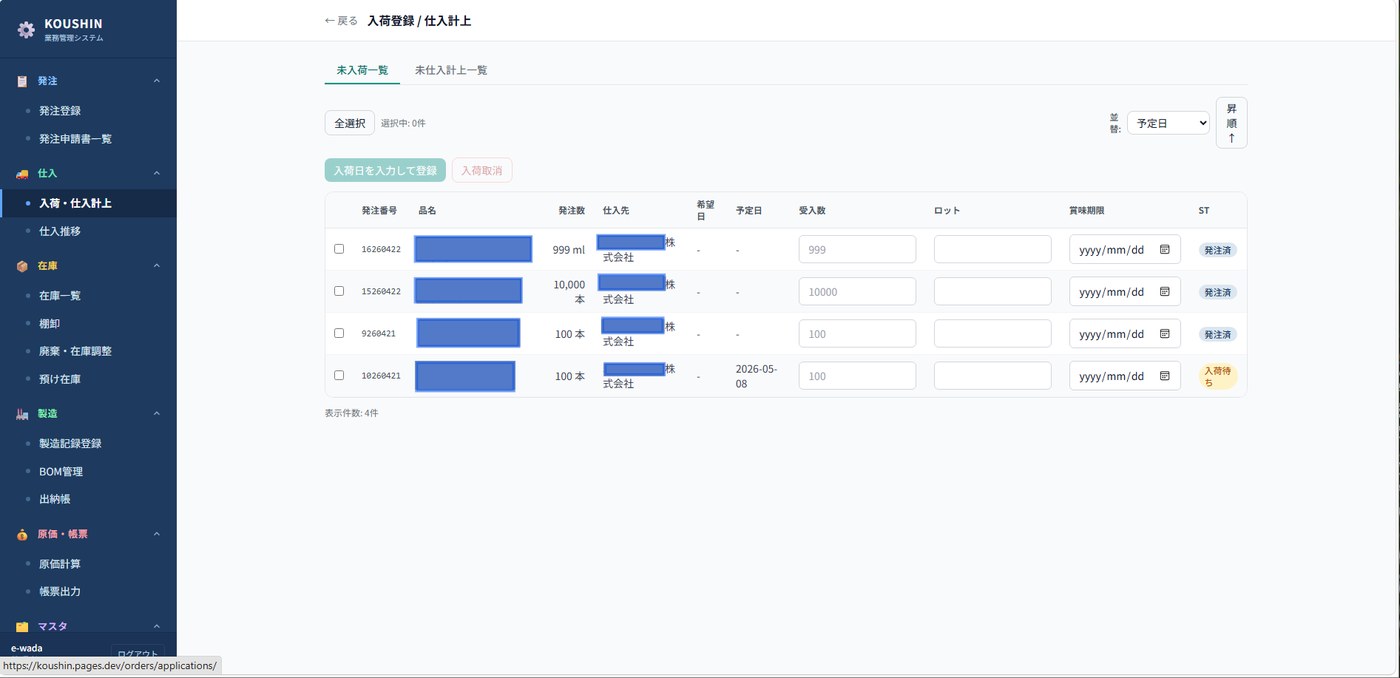The height and width of the screenshot is (678, 1400).
Task: Click the 賞味期限 date field for order 16260422
Action: [1125, 249]
